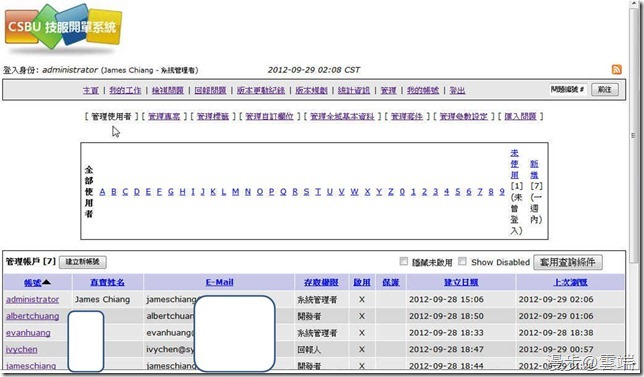Select created date 2012-09-28 18:33 cell
644x377 pixels.
[446, 333]
